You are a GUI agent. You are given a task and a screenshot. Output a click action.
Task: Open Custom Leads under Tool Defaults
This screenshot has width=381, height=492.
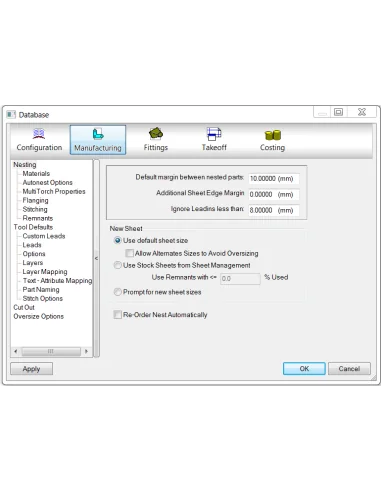tap(44, 236)
